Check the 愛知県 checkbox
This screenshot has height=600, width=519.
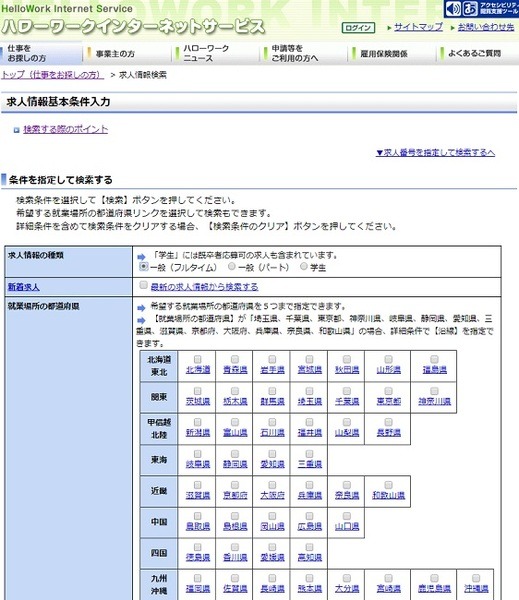[272, 453]
